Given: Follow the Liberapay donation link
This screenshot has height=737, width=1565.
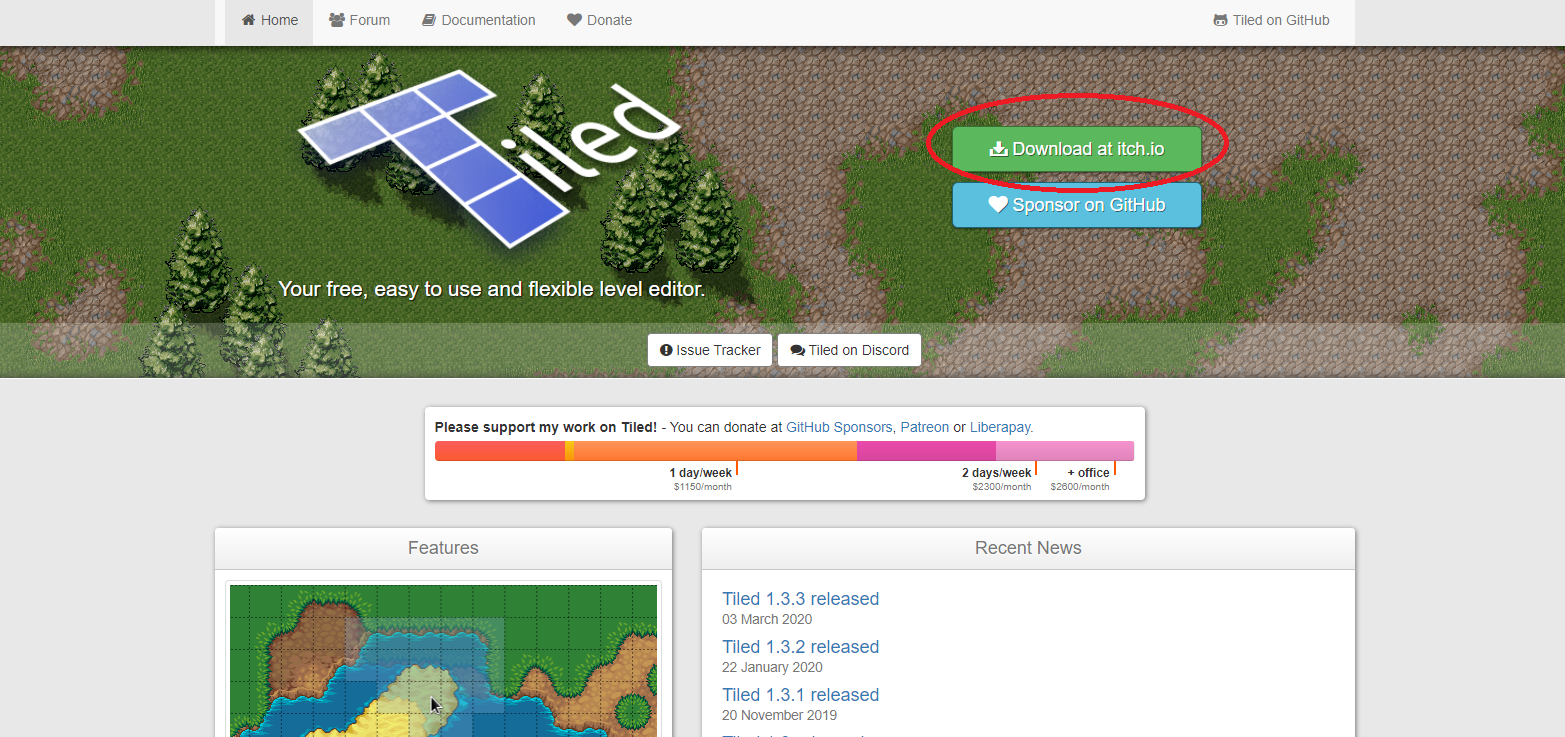Looking at the screenshot, I should [1000, 427].
